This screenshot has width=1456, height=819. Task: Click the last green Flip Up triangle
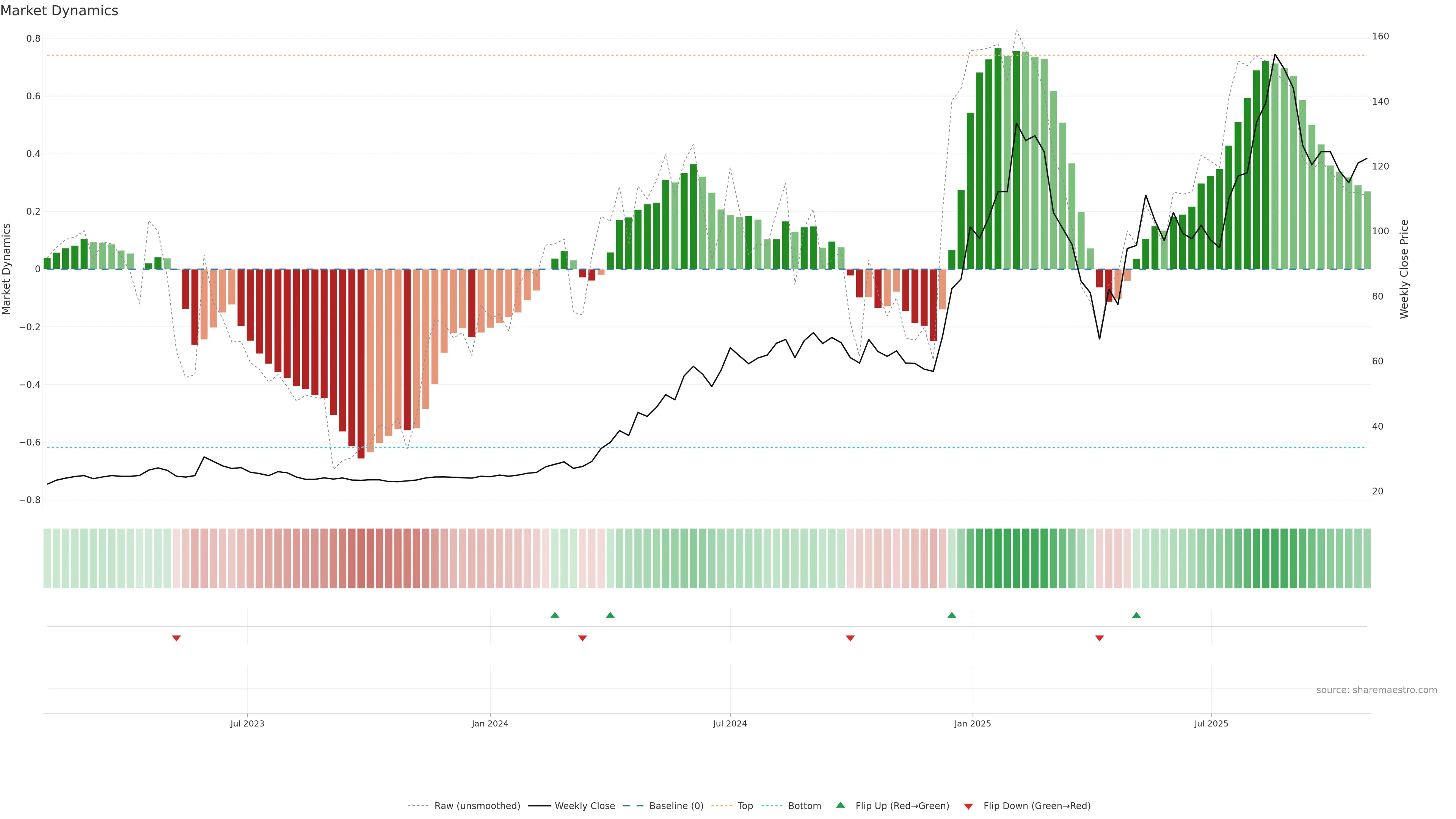1136,615
